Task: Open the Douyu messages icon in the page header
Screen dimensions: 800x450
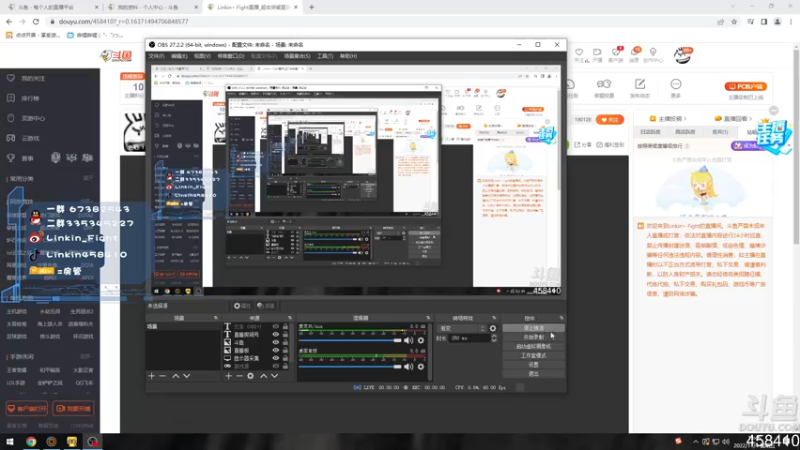Action: [x=635, y=55]
